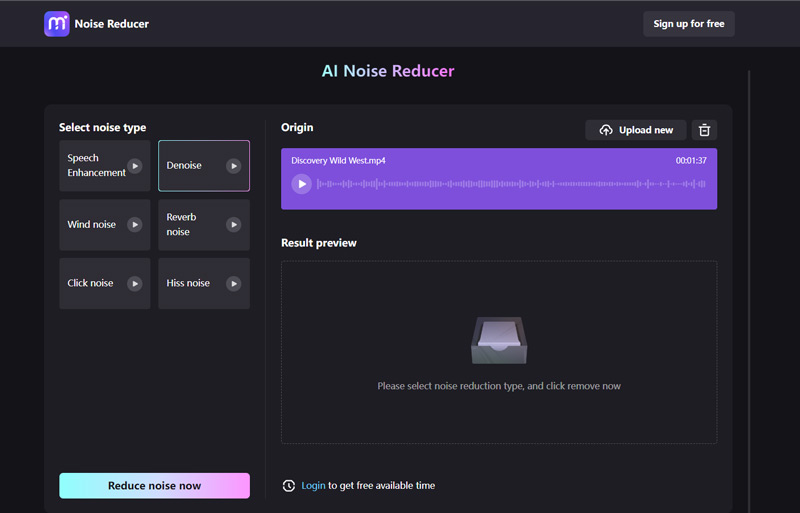The width and height of the screenshot is (800, 513).
Task: Delete the uploaded file with trash icon
Action: point(704,130)
